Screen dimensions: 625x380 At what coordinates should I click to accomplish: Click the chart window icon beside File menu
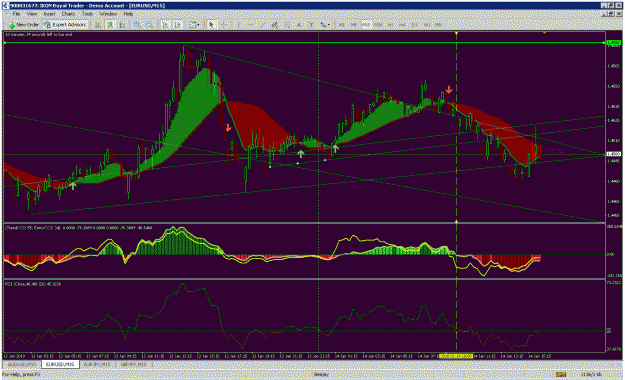click(x=7, y=14)
